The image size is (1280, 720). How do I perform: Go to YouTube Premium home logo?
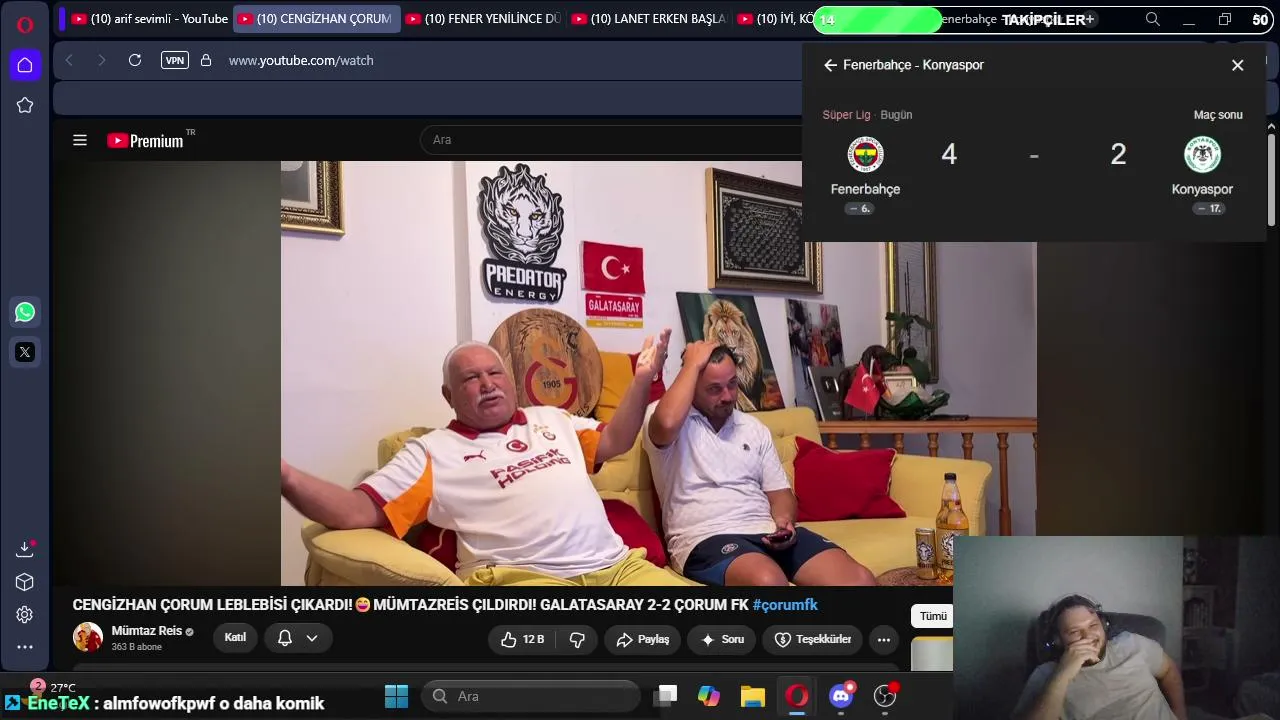coord(146,141)
